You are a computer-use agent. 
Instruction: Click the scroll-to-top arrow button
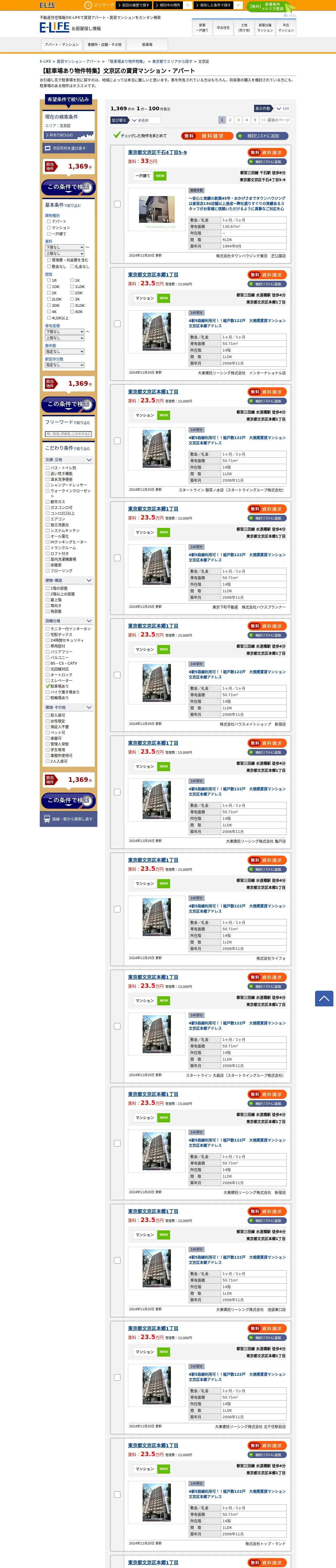324,998
